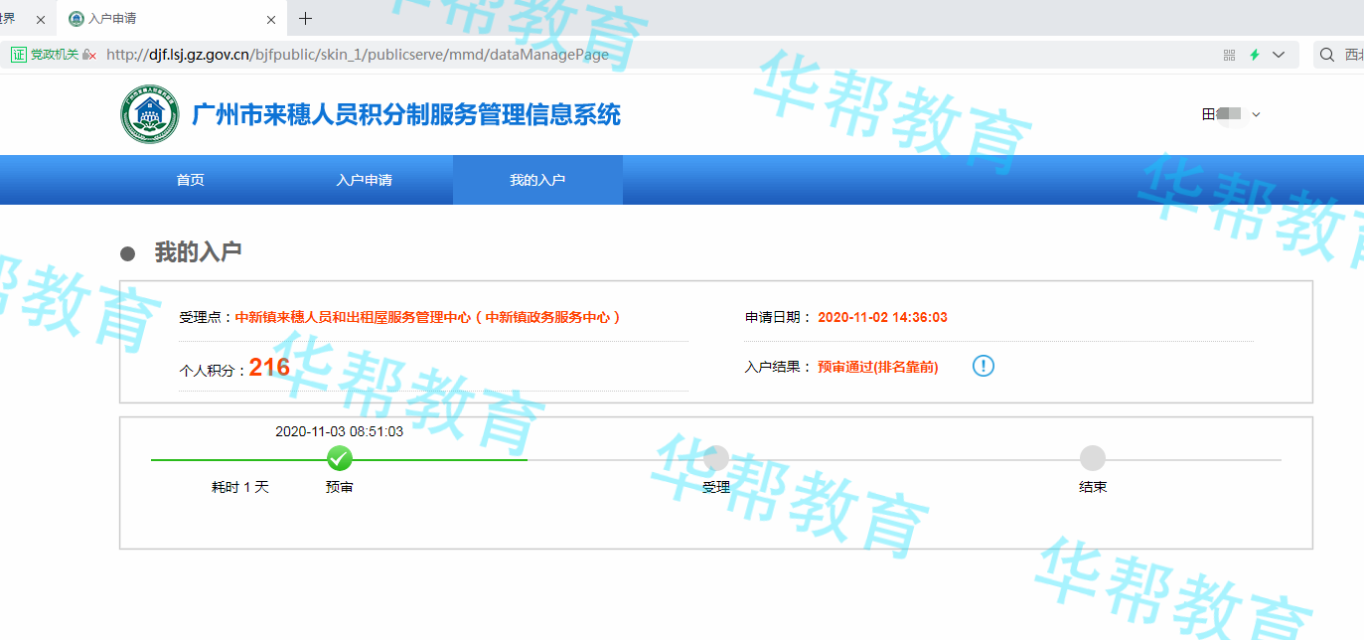
Task: Click the Guangzhou points system logo emblem
Action: click(150, 114)
